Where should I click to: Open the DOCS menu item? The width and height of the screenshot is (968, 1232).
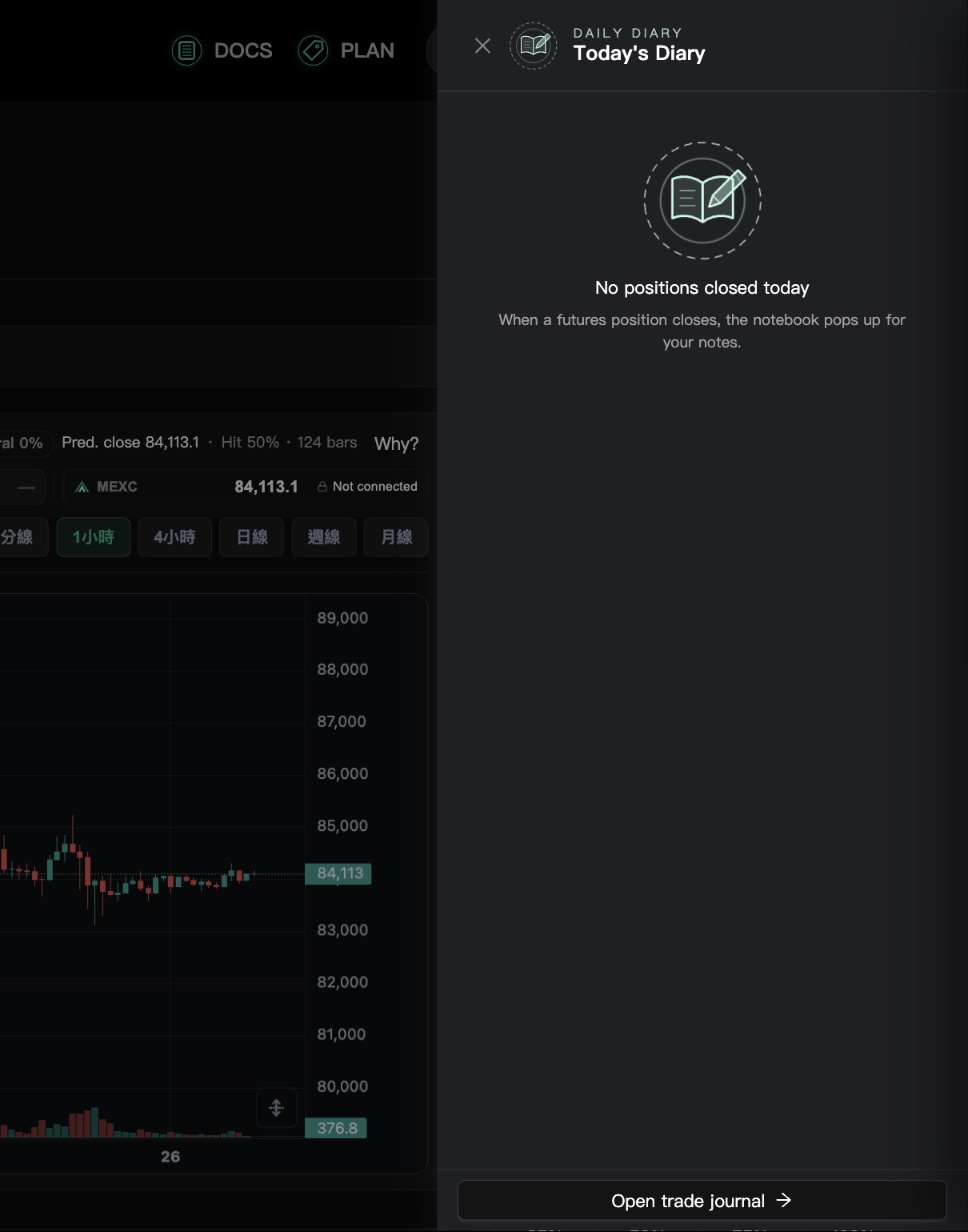[x=222, y=50]
